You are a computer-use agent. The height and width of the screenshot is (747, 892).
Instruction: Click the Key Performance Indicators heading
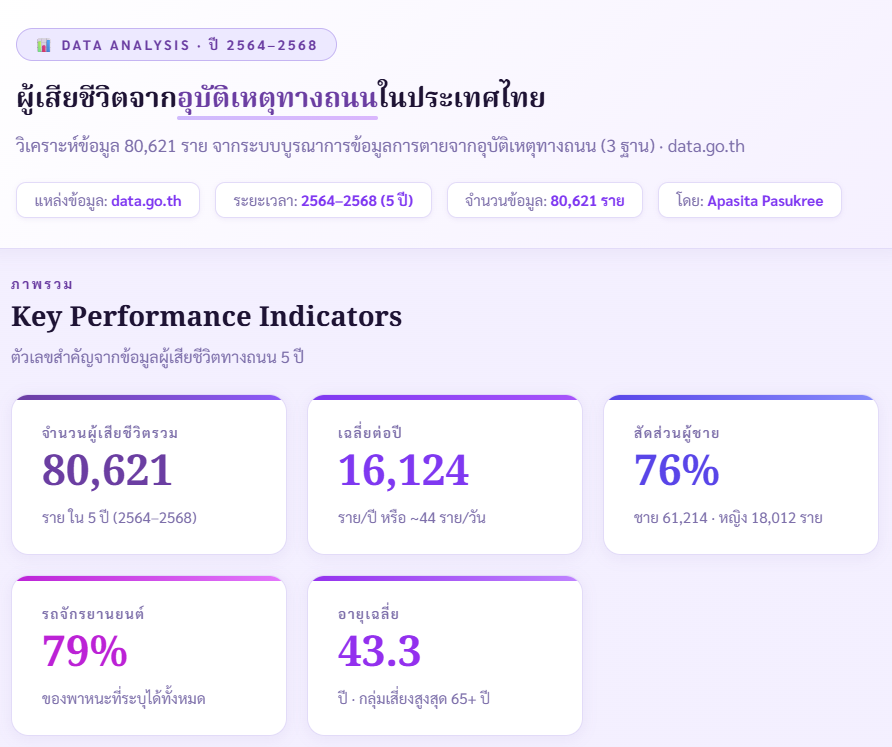coord(207,317)
